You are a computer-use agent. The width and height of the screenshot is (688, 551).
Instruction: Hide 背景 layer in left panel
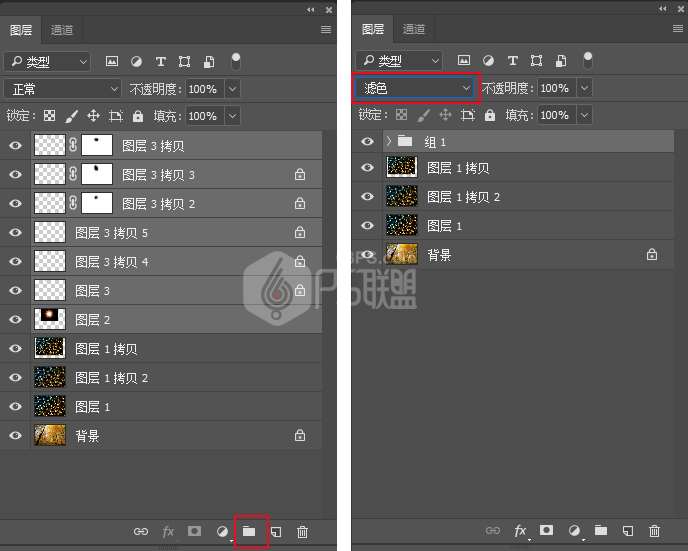[15, 435]
